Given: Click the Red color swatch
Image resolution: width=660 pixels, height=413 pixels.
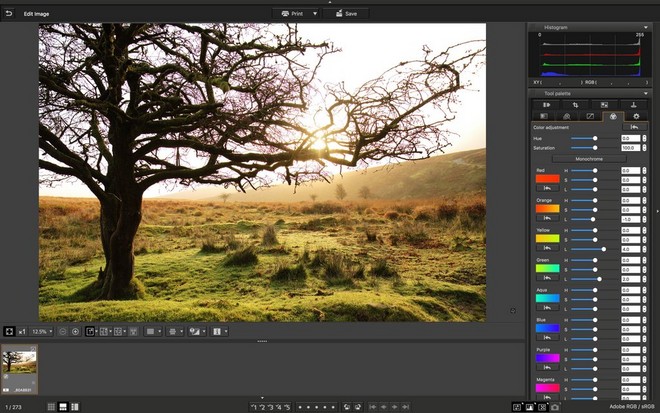Looking at the screenshot, I should click(547, 179).
